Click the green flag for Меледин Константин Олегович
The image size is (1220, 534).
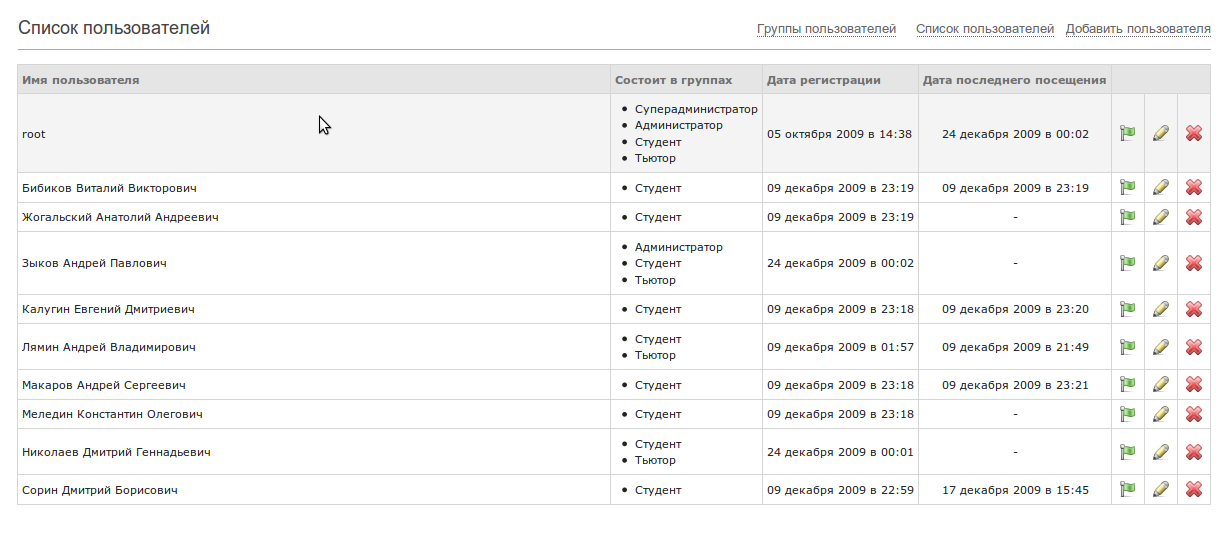pos(1128,414)
